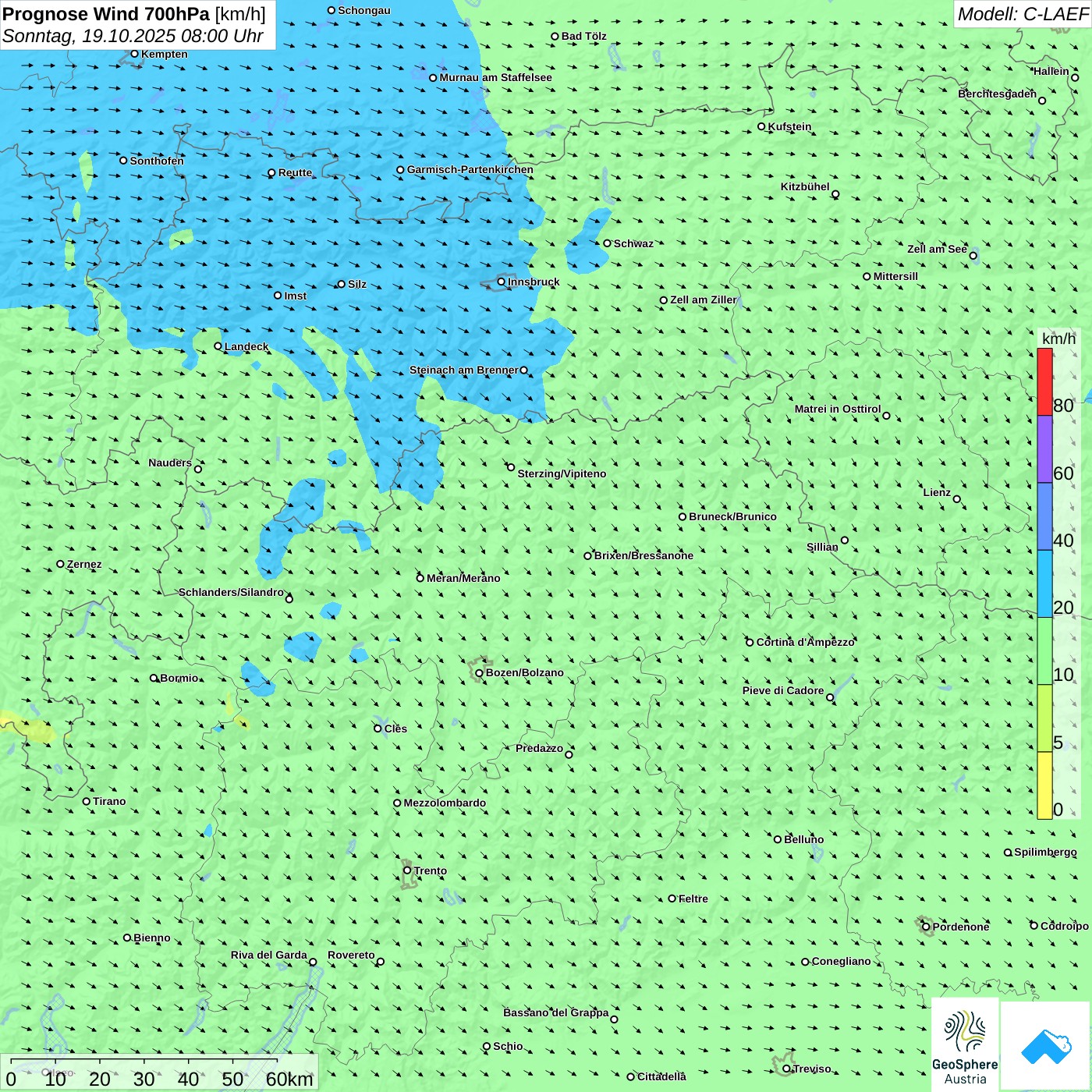Viewport: 1092px width, 1092px height.
Task: Click the Bormio label
Action: coord(179,678)
